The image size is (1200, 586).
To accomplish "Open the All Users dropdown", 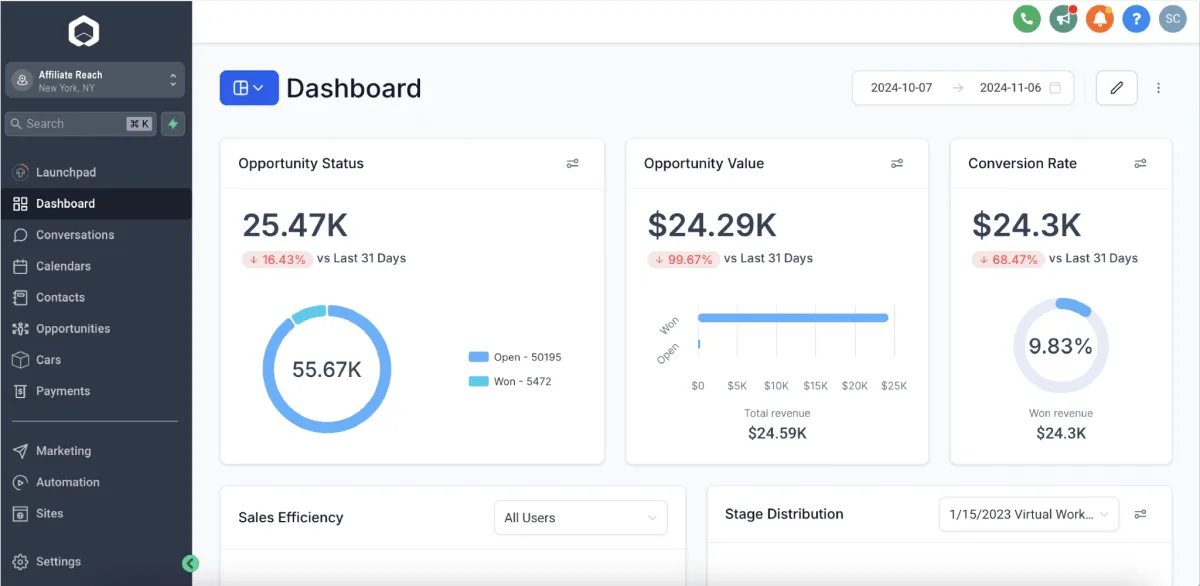I will (x=580, y=518).
